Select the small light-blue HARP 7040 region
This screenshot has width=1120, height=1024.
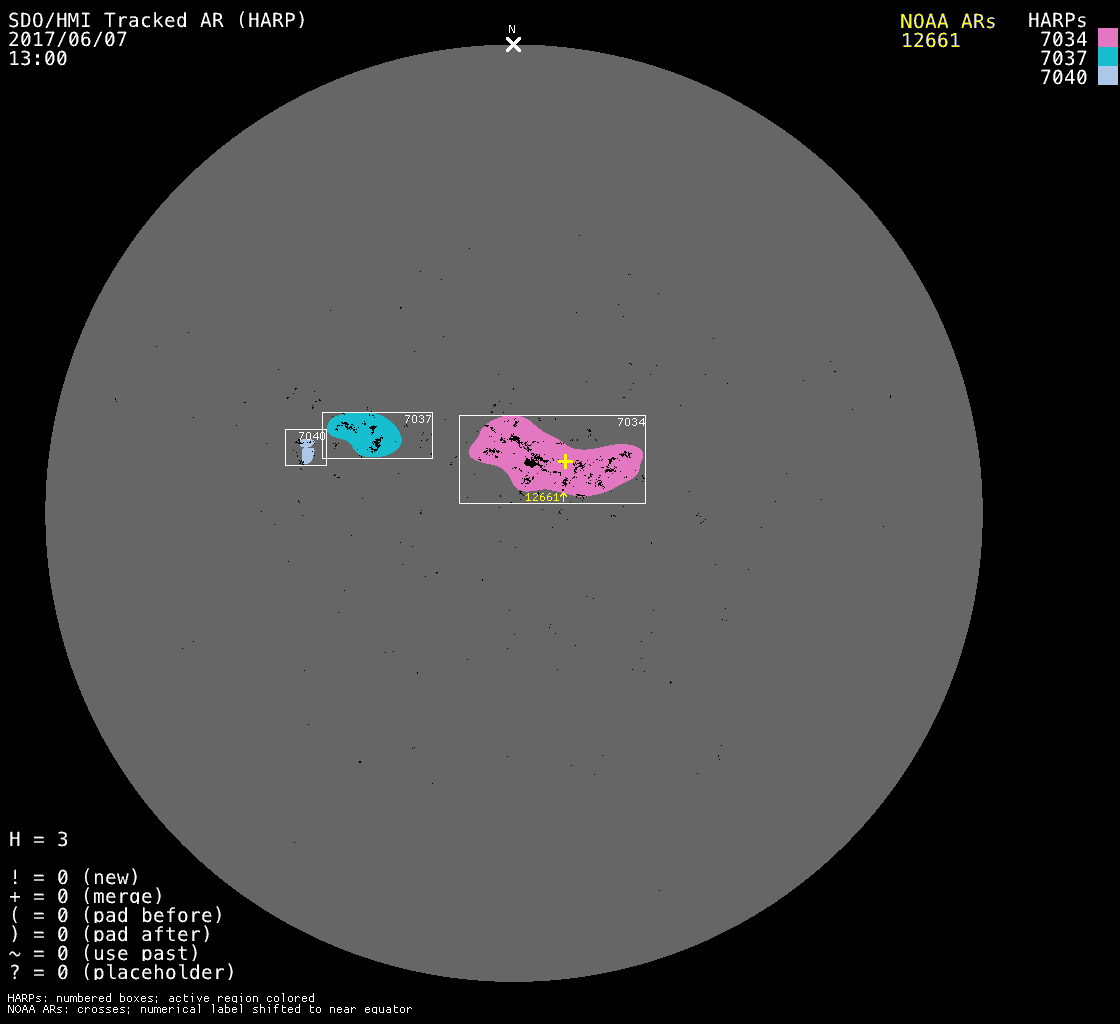307,453
